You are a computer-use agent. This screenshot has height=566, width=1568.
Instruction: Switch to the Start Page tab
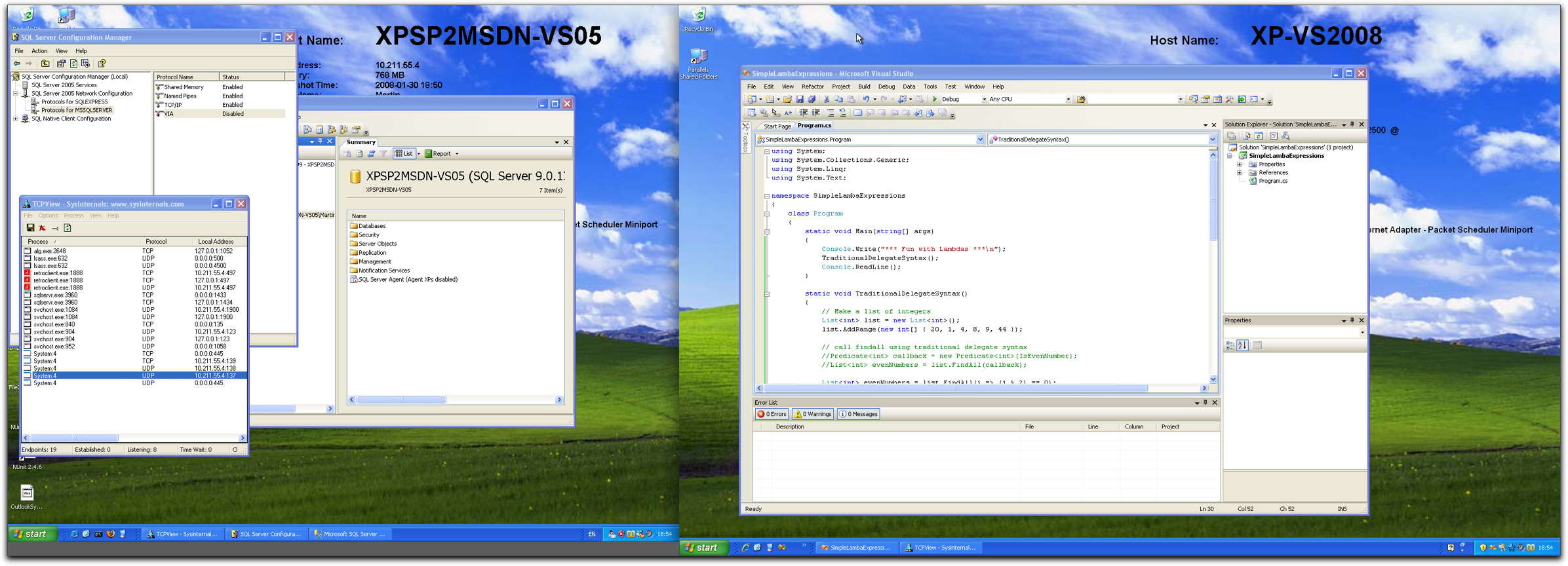(777, 126)
